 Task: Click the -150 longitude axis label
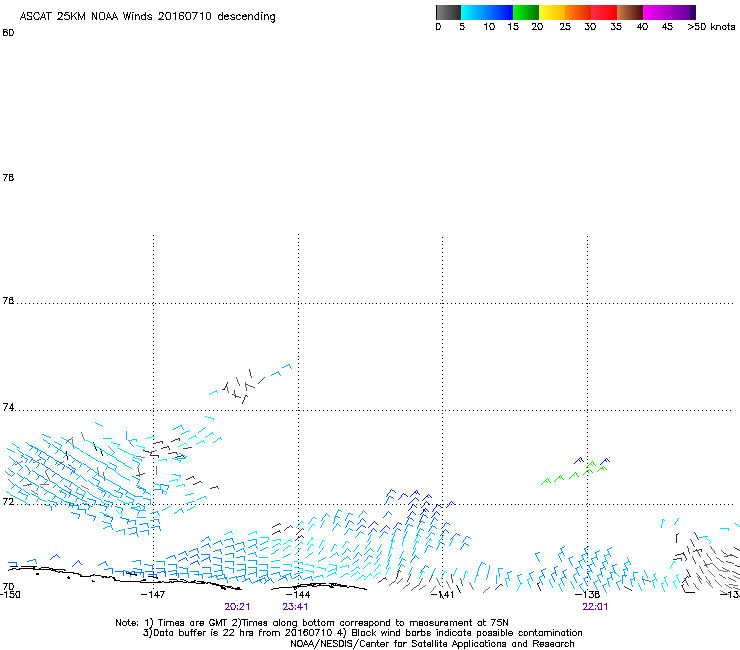click(10, 594)
